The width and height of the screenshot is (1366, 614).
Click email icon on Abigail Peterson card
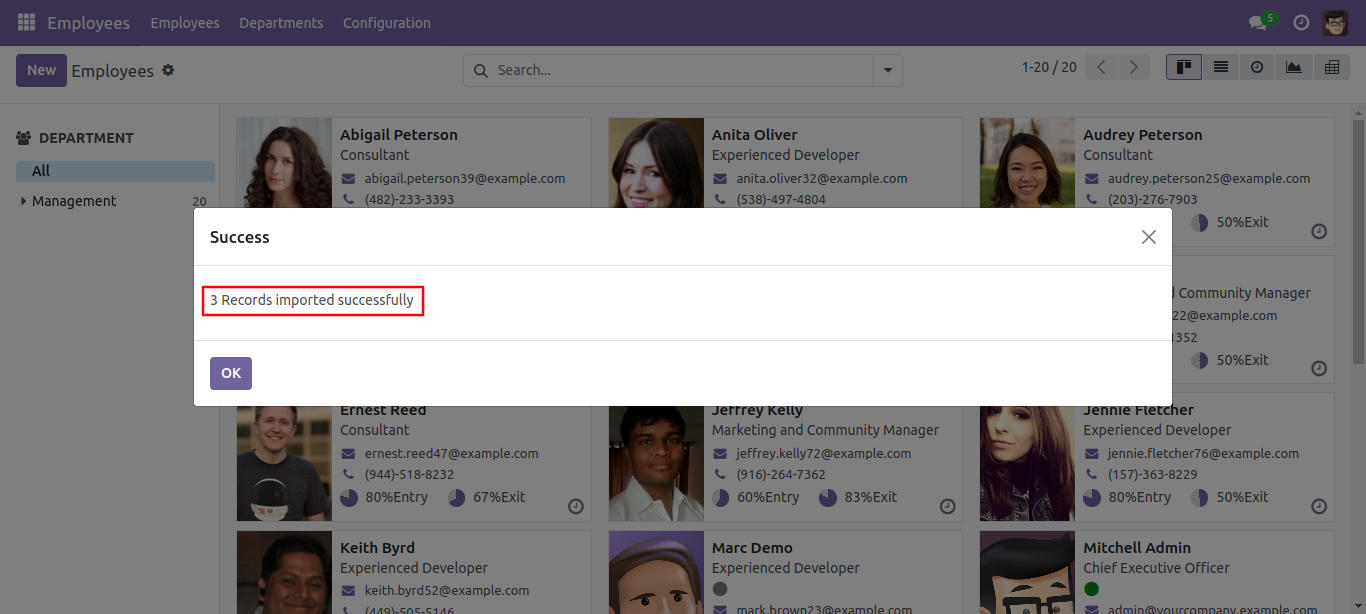[x=348, y=178]
